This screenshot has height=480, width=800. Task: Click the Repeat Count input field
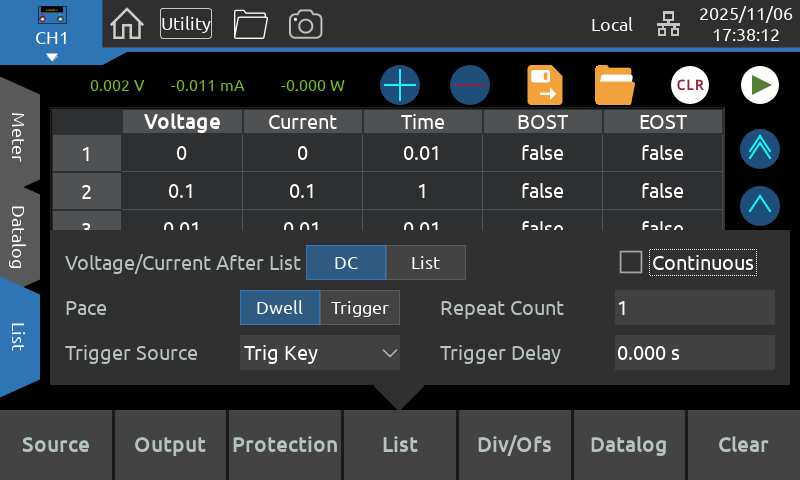pyautogui.click(x=694, y=308)
